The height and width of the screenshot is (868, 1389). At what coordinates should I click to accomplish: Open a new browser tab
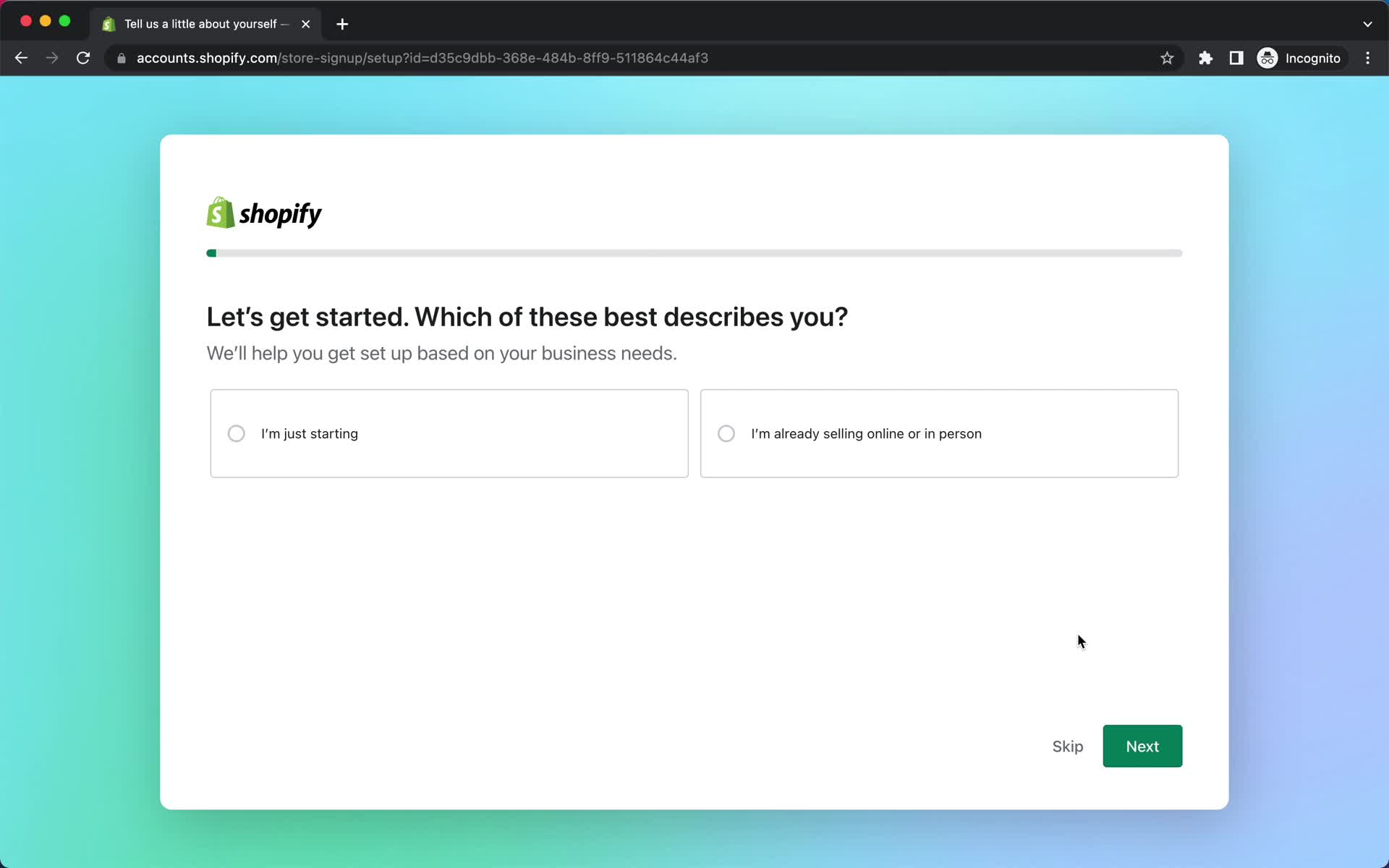(341, 24)
